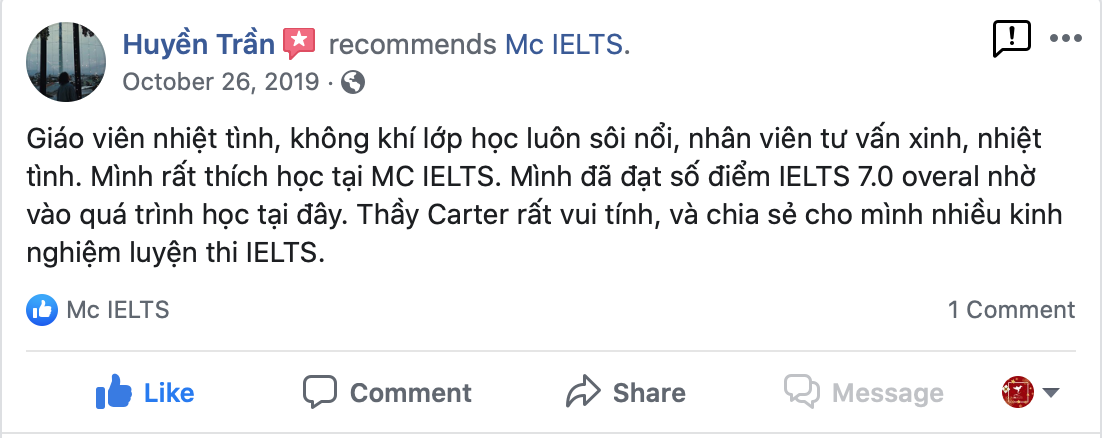
Task: Open Huyền Trần's profile picture
Action: 66,61
